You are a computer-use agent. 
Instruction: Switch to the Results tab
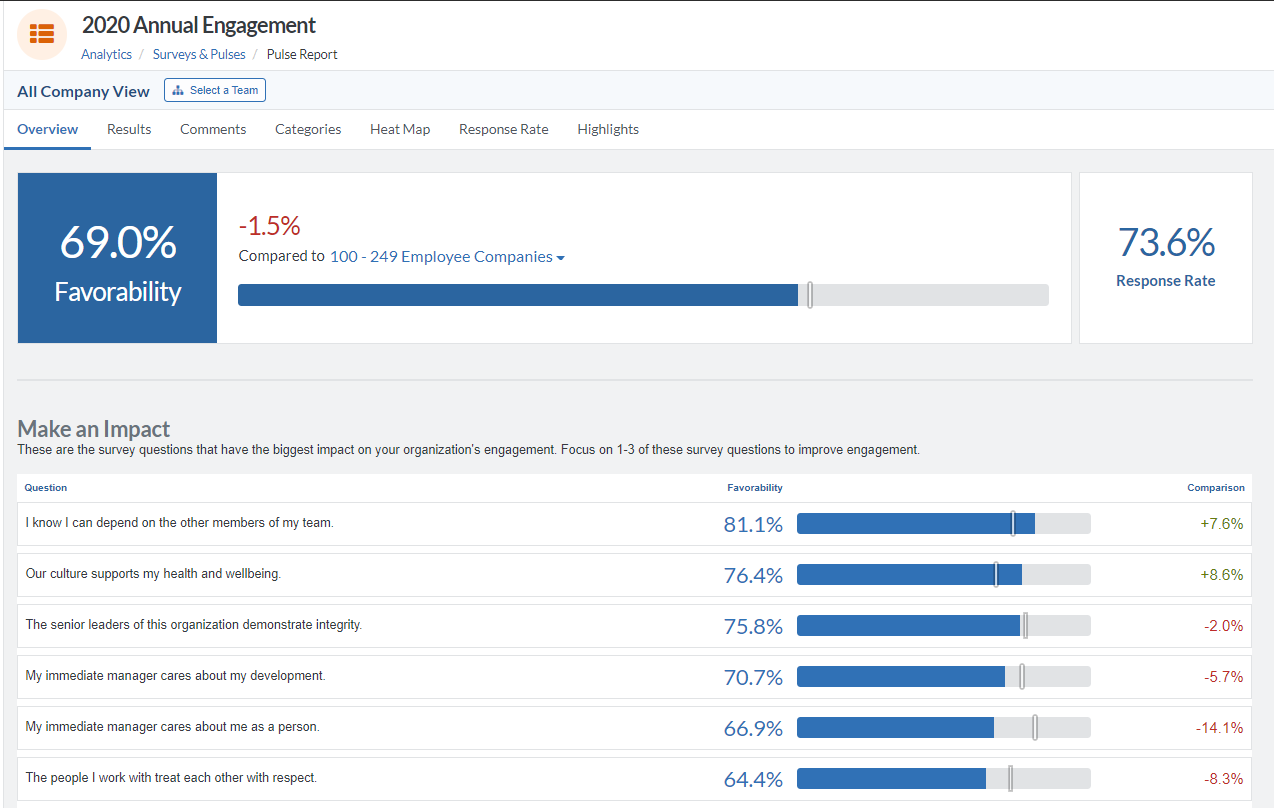(128, 129)
